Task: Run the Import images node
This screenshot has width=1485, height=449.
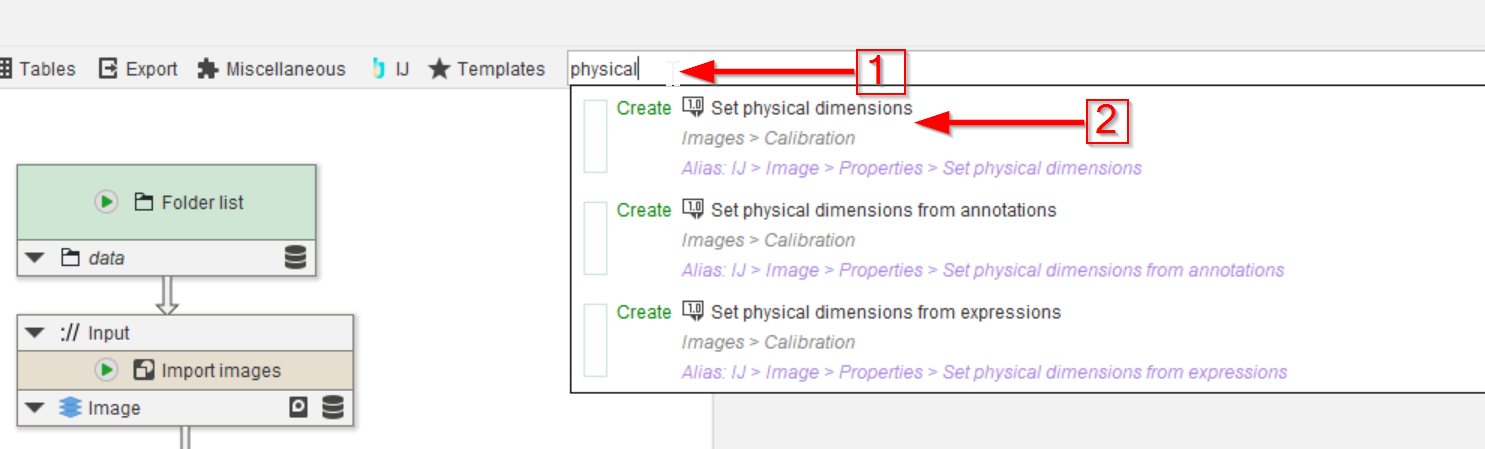Action: pos(106,370)
